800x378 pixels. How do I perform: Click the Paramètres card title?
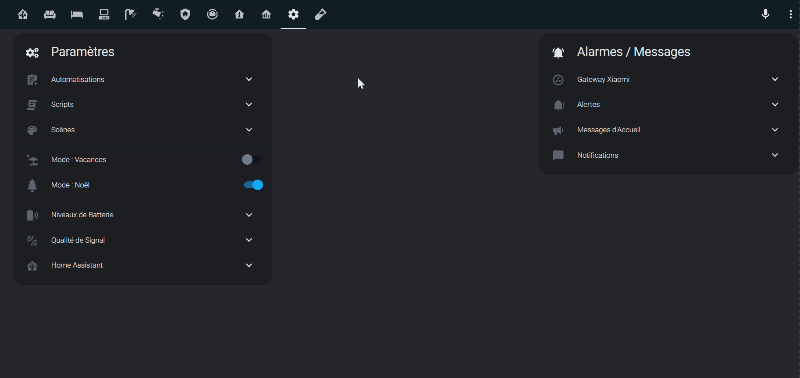click(x=83, y=52)
